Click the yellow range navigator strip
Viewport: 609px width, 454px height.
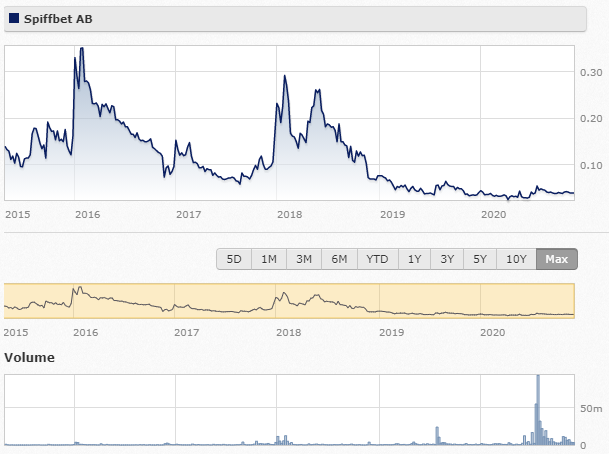[x=289, y=301]
